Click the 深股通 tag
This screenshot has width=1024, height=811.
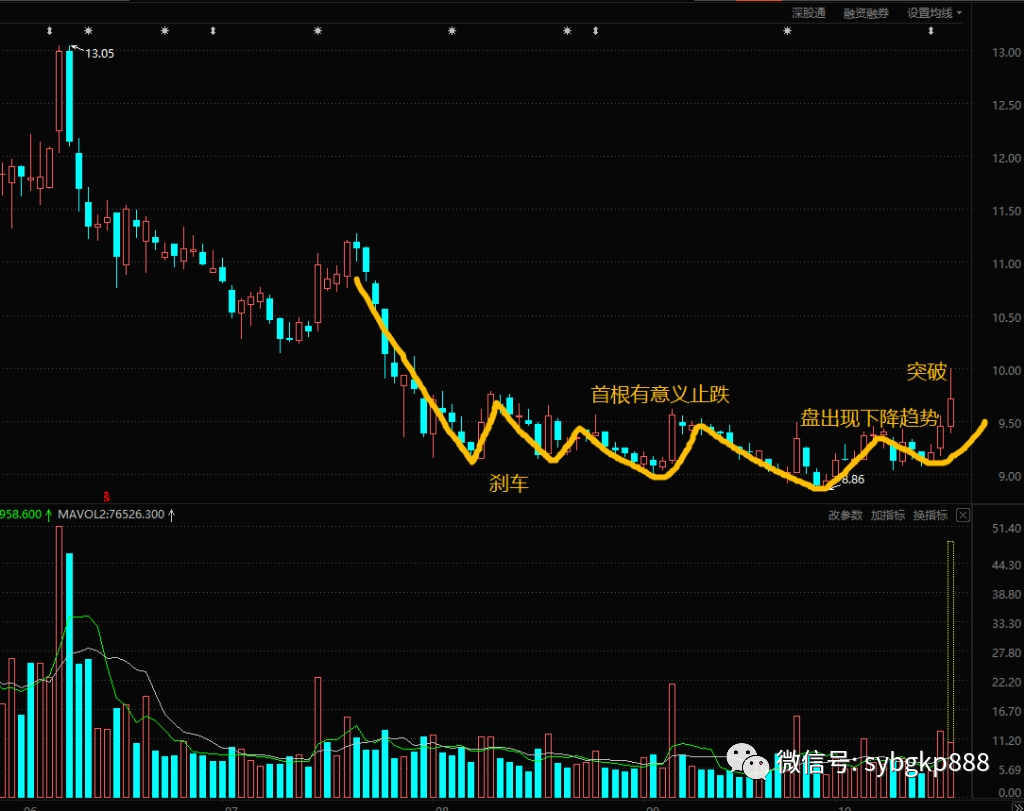pos(808,13)
